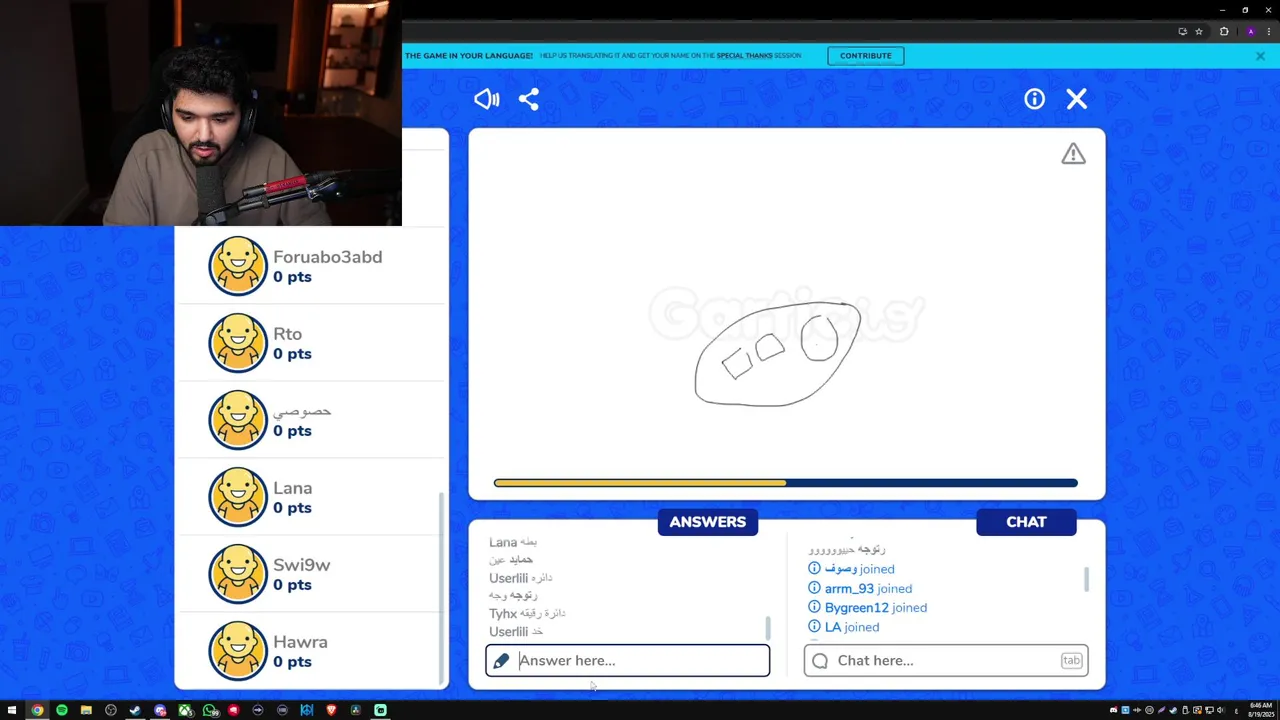
Task: Open the SPECIAL THANKS link in banner
Action: tap(744, 56)
